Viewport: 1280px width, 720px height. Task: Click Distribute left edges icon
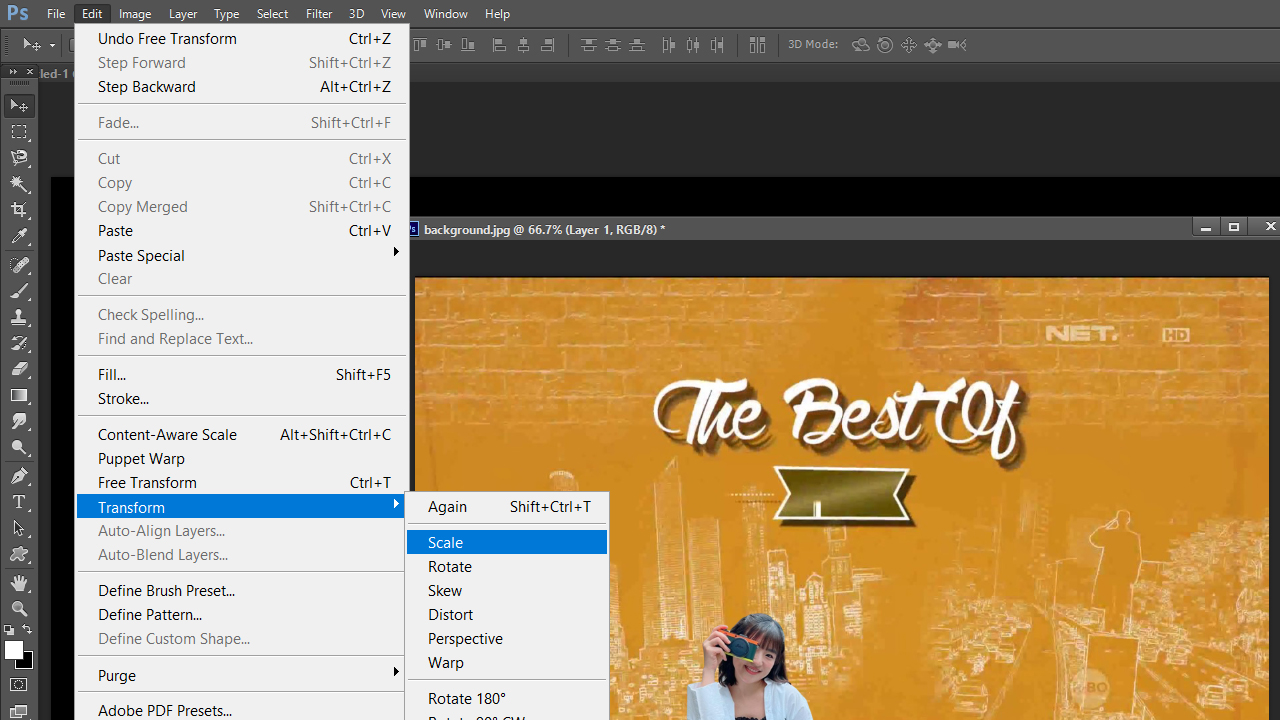tap(669, 45)
